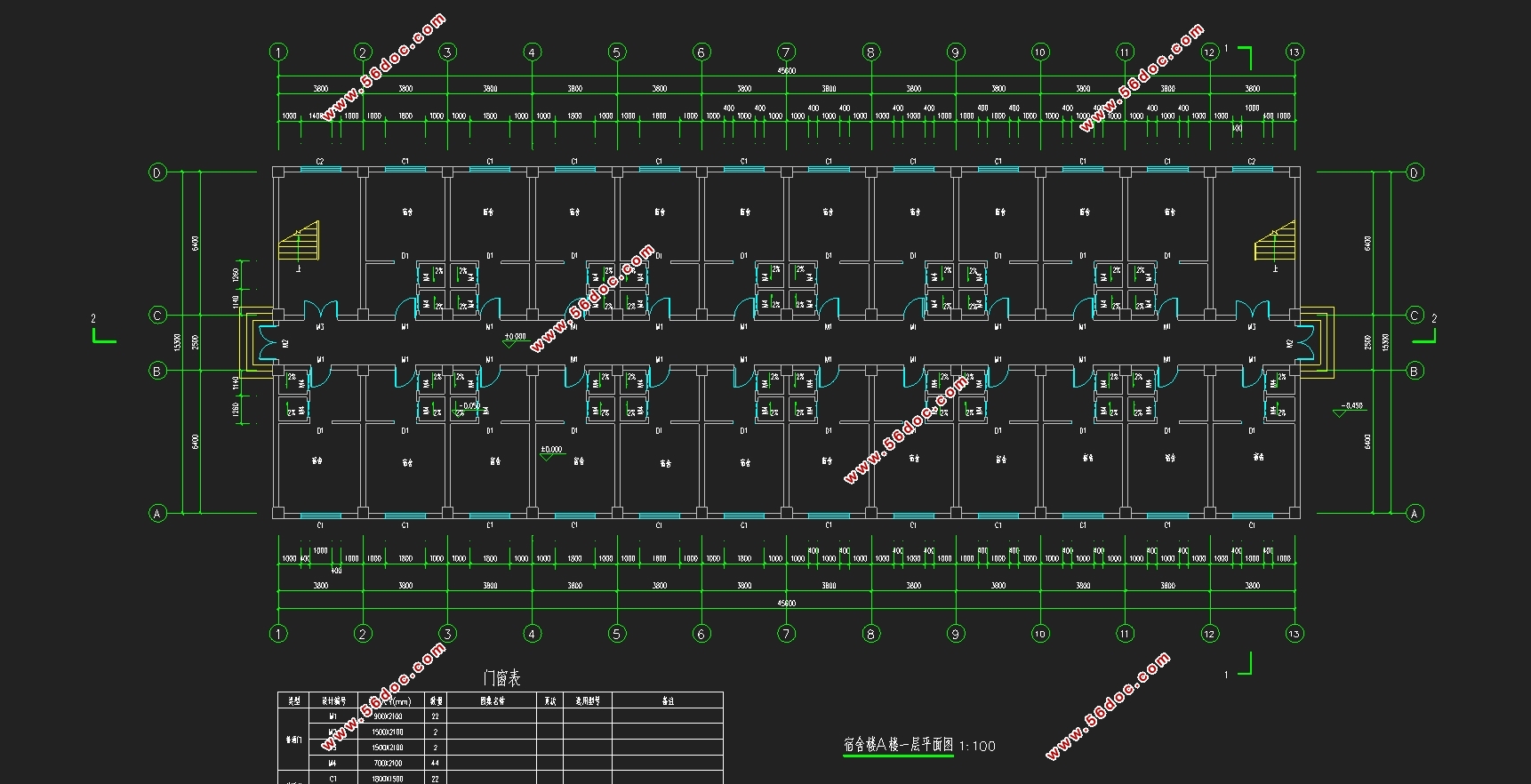
Task: Select the left grid bubble labeled D
Action: click(x=157, y=172)
